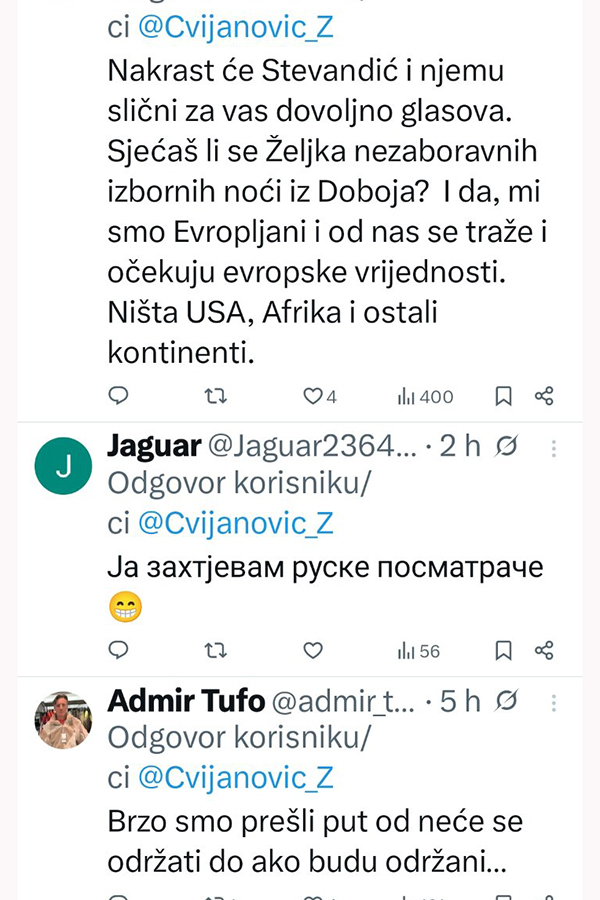The image size is (600, 900).
Task: Reply to the tweet mentioning Stevandić
Action: (118, 396)
